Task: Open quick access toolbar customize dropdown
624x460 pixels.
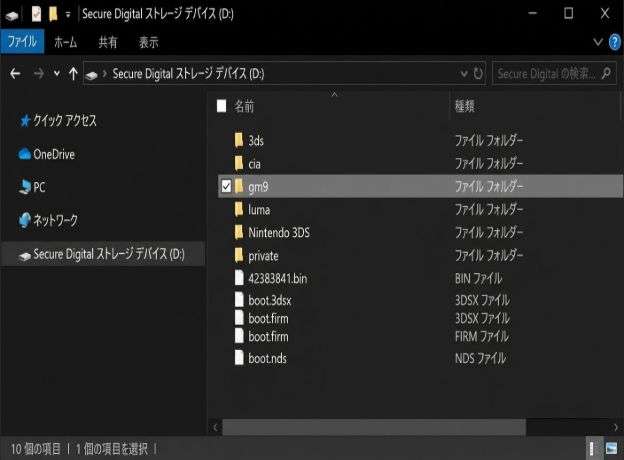Action: pyautogui.click(x=68, y=15)
